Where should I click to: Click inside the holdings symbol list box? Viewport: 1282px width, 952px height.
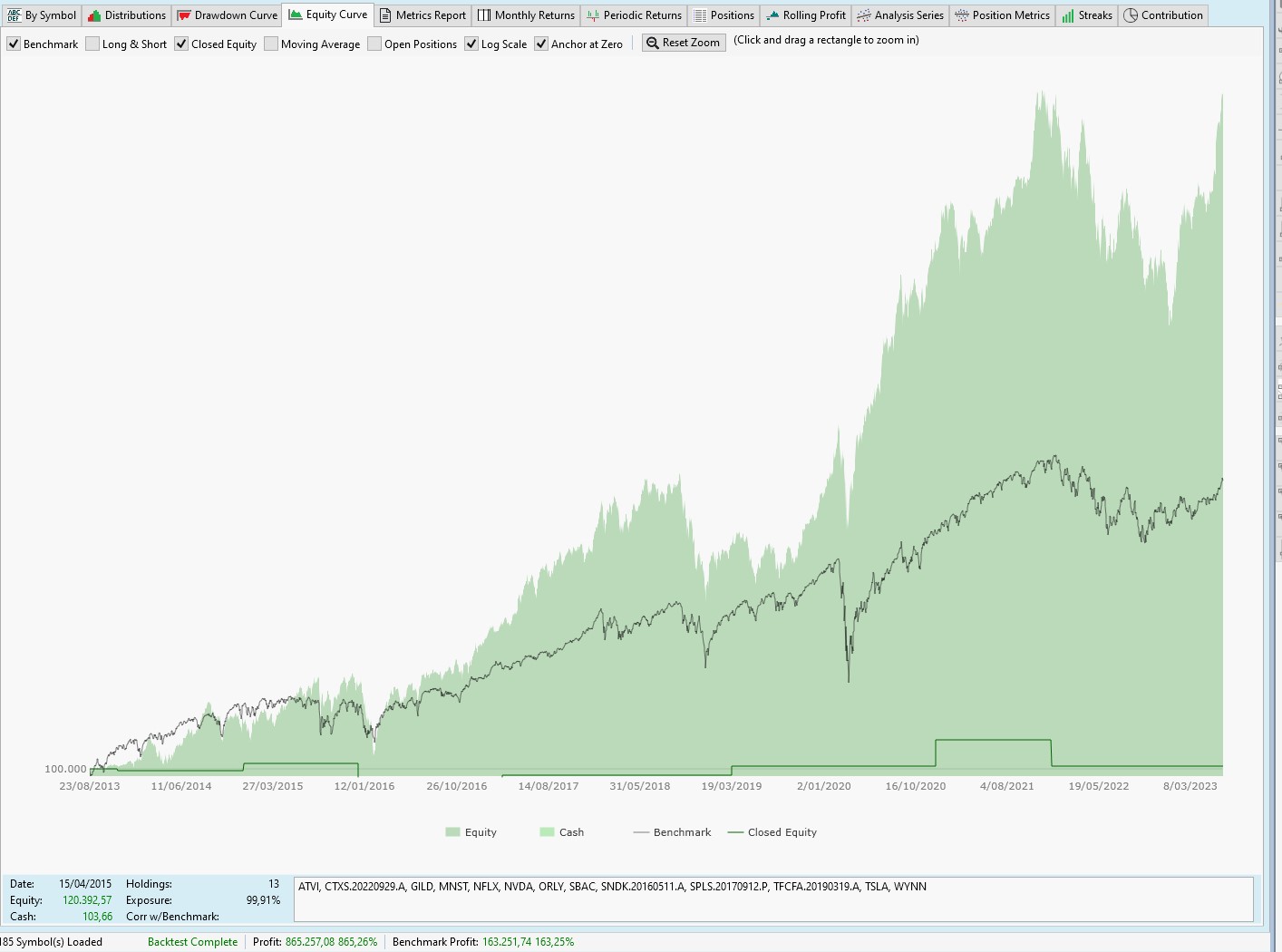[774, 899]
